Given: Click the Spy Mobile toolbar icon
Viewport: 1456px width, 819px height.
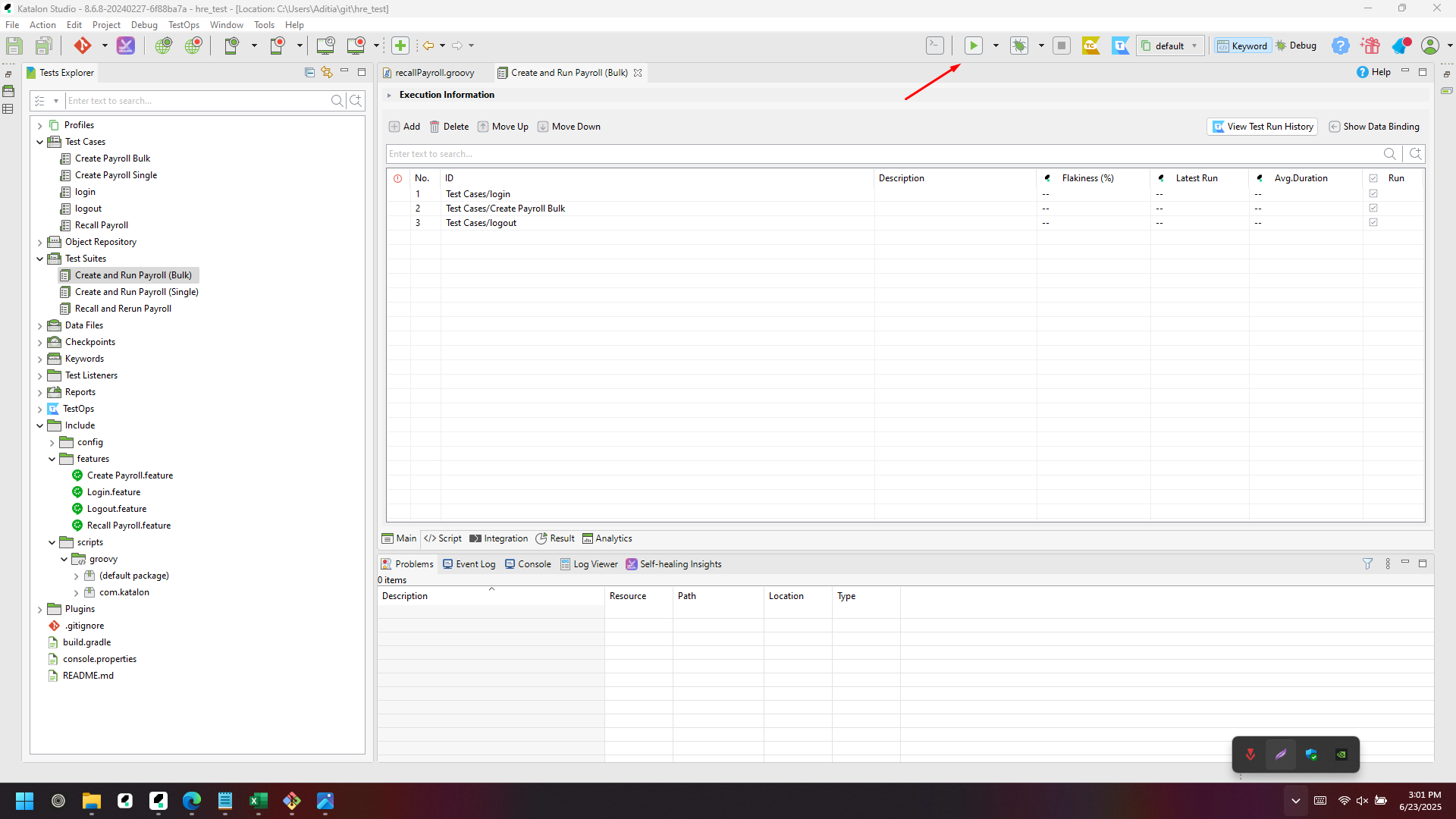Looking at the screenshot, I should [x=232, y=45].
